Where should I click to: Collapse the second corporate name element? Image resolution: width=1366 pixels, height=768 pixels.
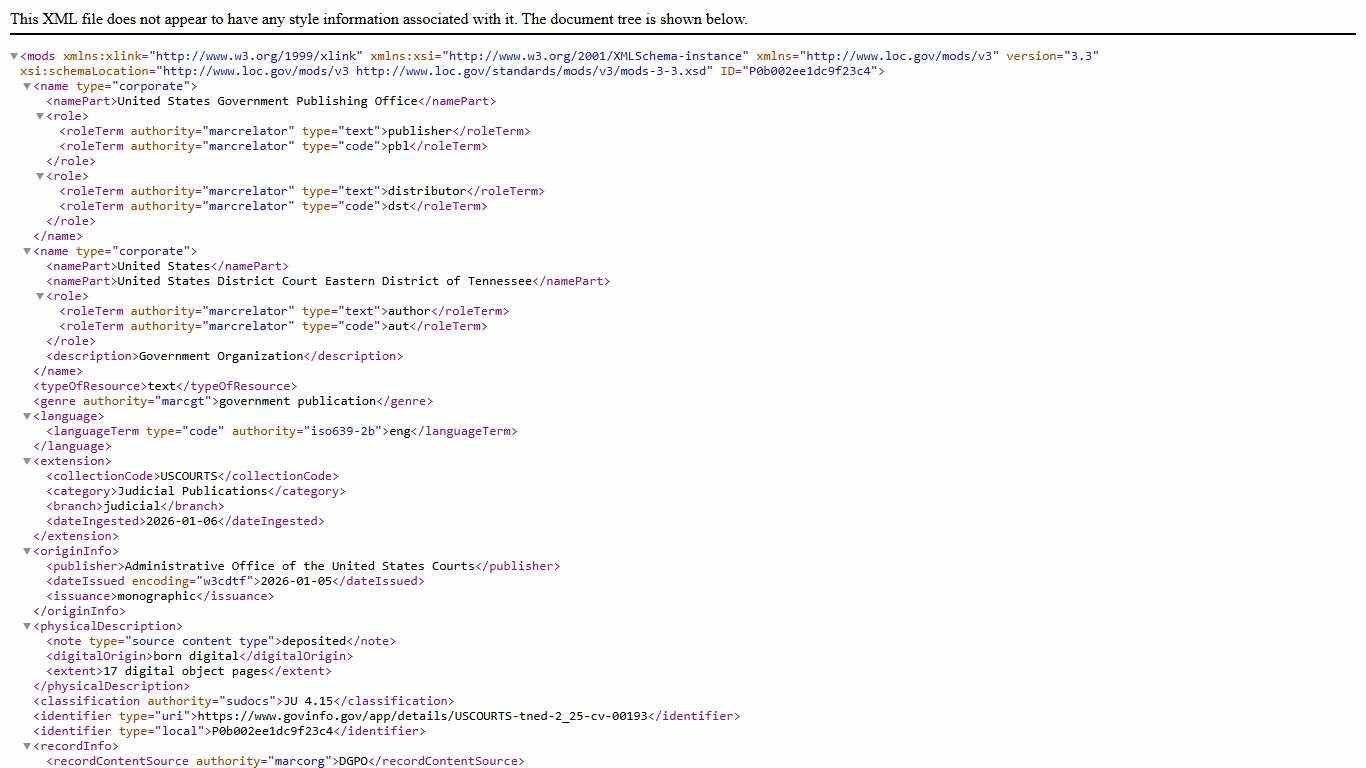click(x=27, y=251)
